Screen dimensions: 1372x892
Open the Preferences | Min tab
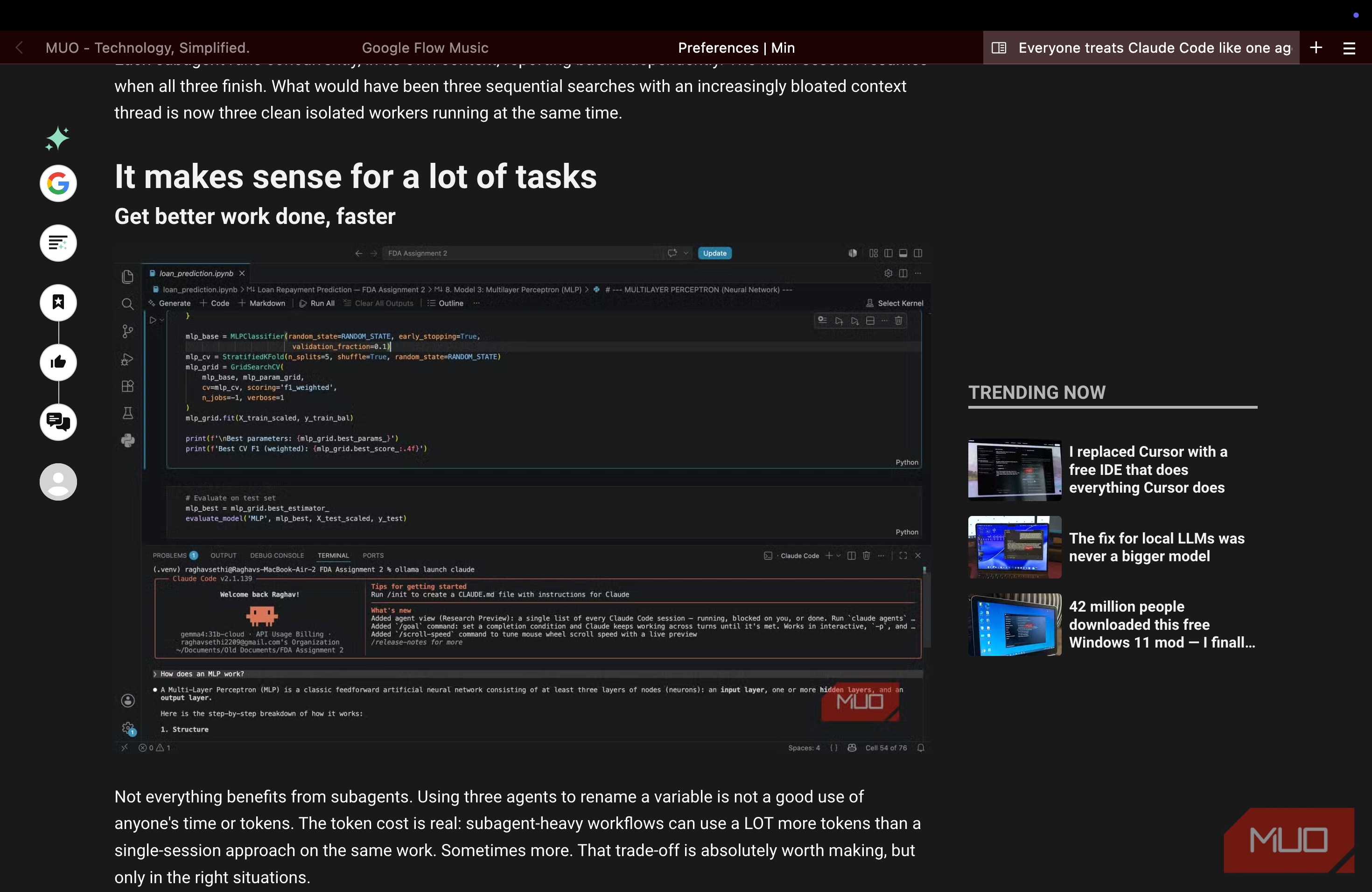click(736, 48)
